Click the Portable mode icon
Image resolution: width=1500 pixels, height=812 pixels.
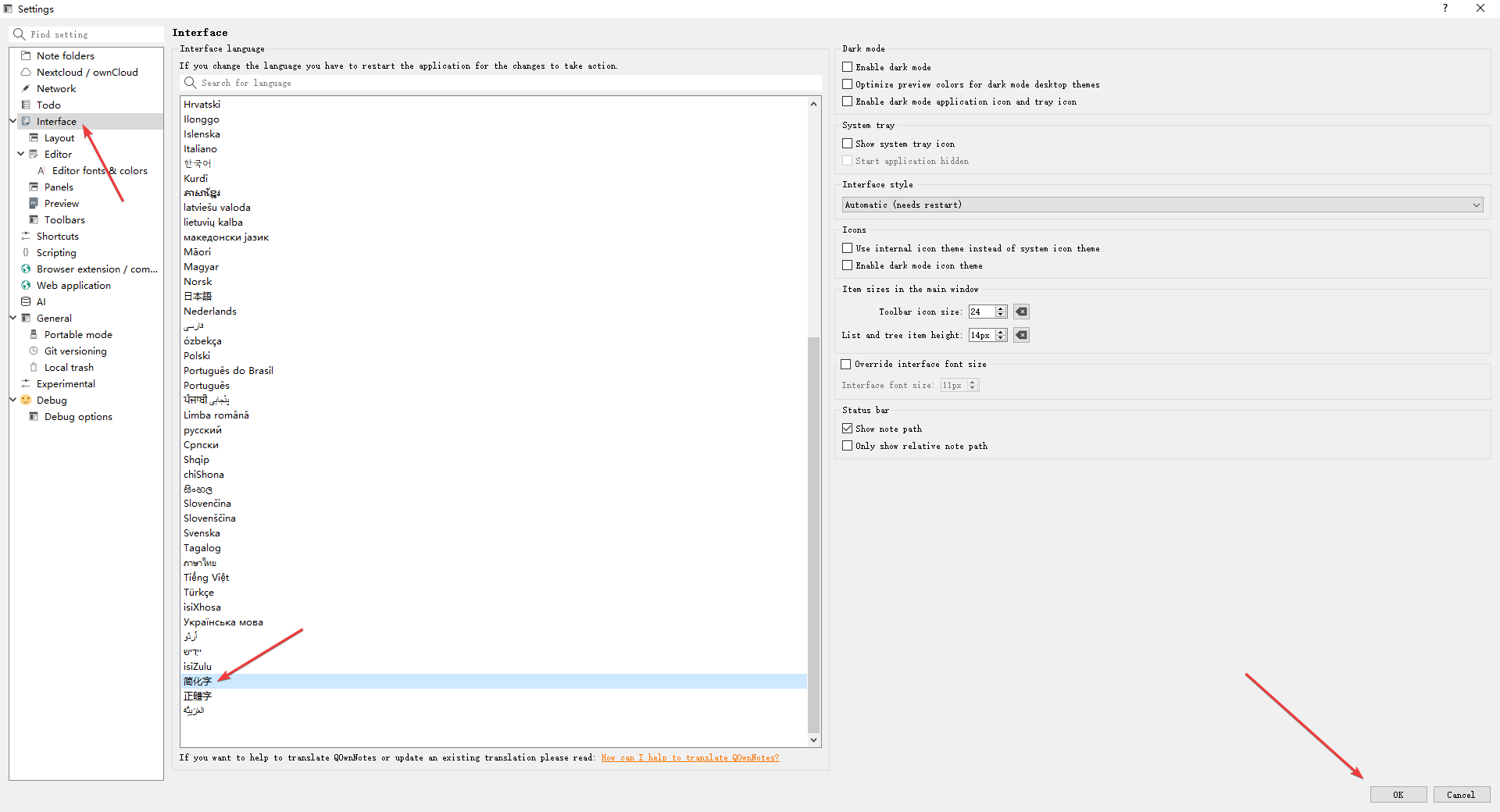pyautogui.click(x=34, y=334)
